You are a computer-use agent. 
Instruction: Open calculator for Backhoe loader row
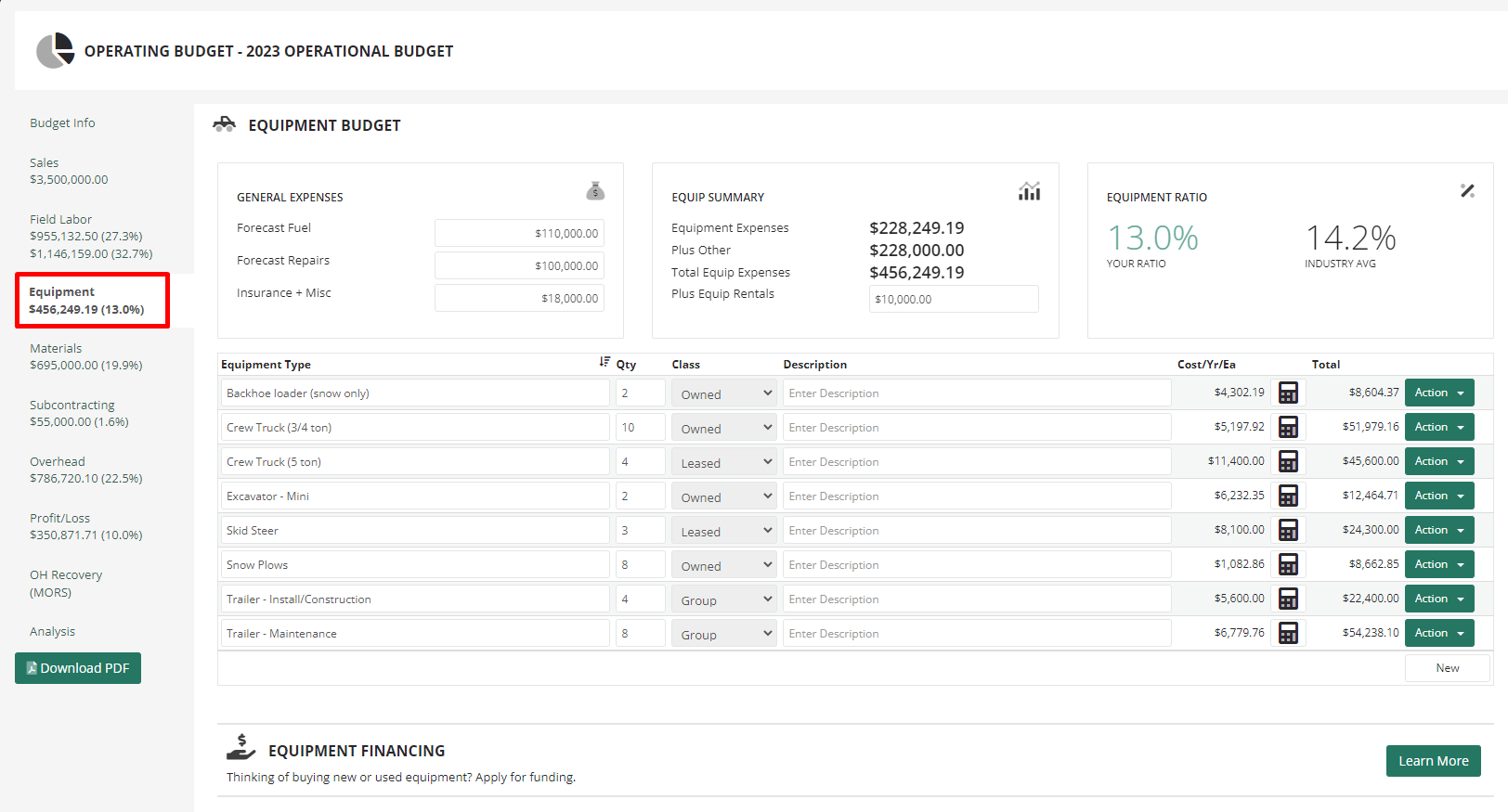[x=1288, y=393]
